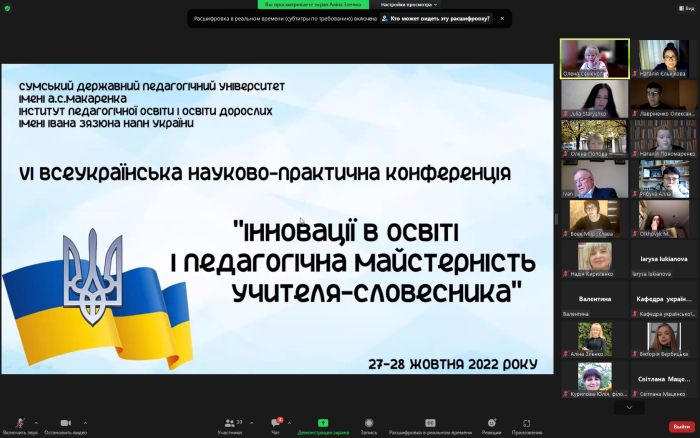Switch layout using the 'Вид' button
The width and height of the screenshot is (700, 438).
coord(687,5)
